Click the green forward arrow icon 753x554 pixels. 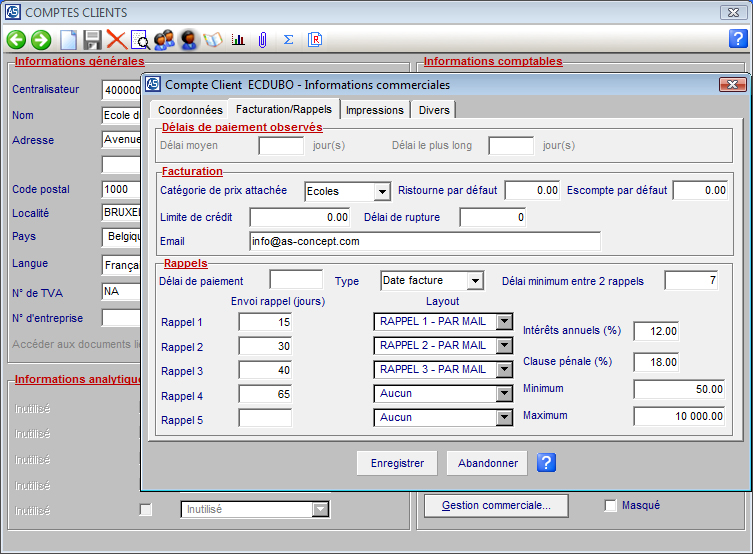click(41, 40)
